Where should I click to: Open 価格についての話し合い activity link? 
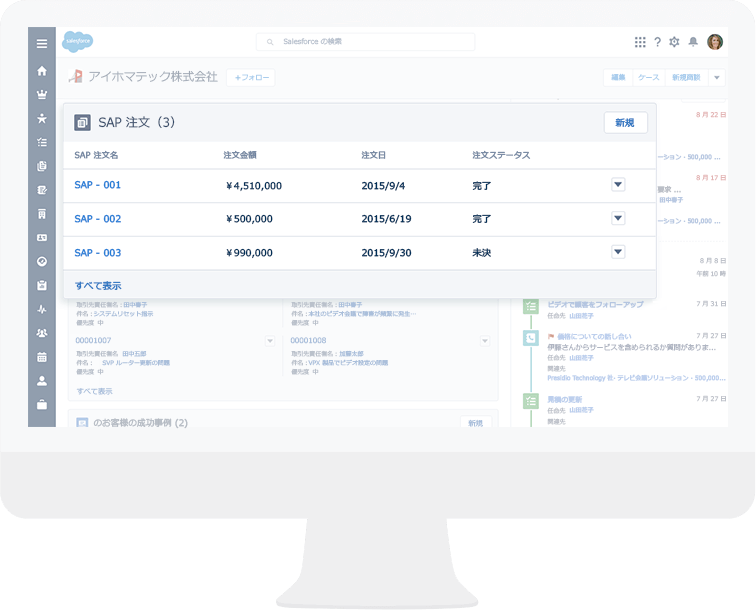594,336
